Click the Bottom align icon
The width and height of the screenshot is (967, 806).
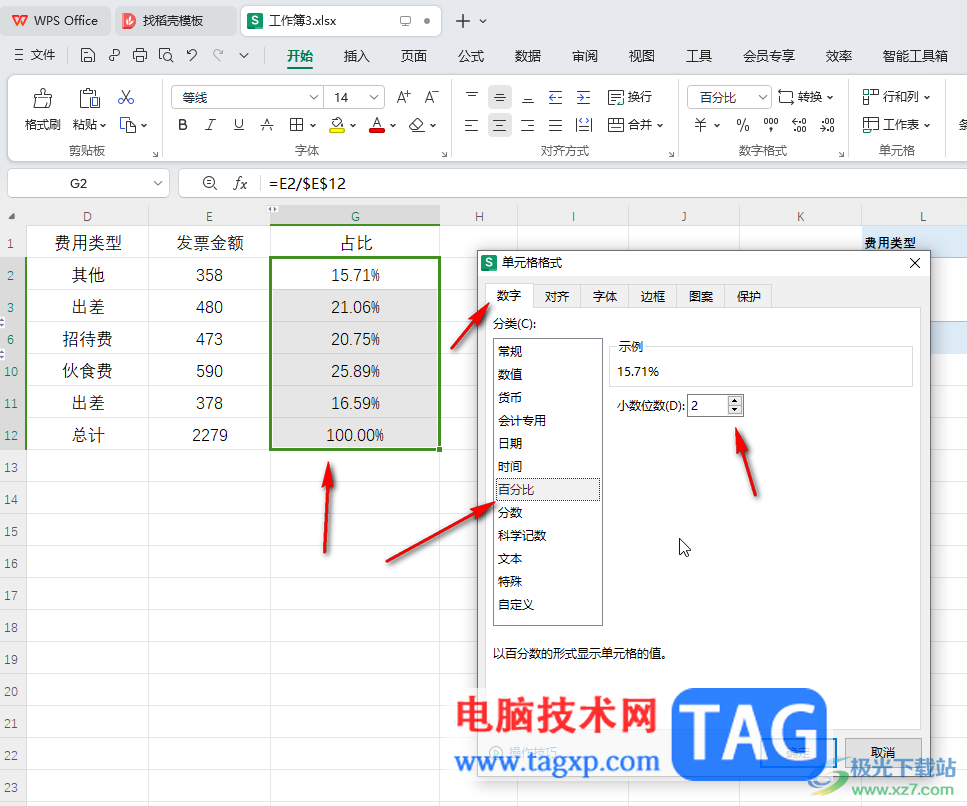tap(528, 97)
